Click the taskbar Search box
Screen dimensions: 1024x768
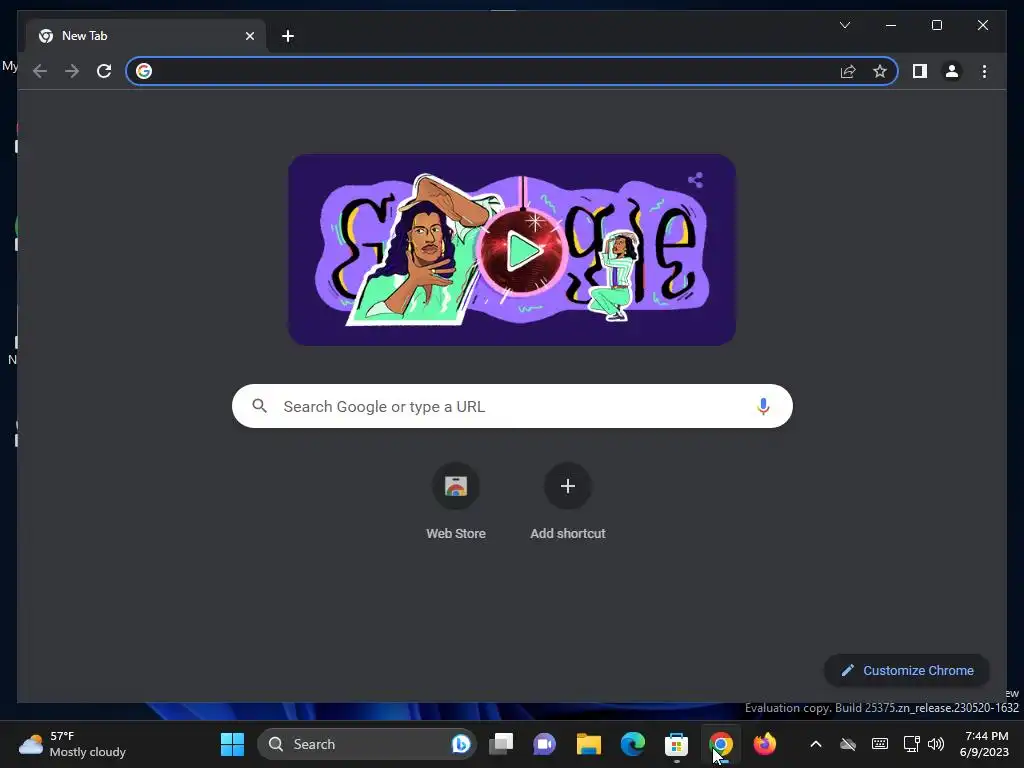[x=367, y=744]
